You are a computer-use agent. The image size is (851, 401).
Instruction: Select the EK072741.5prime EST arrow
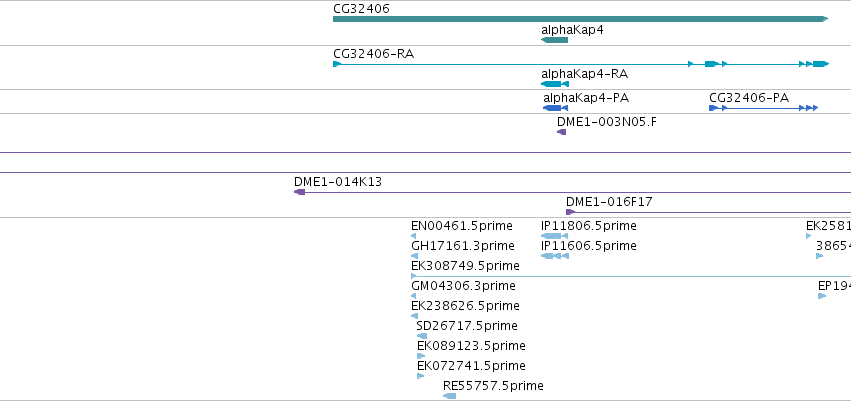pyautogui.click(x=420, y=376)
